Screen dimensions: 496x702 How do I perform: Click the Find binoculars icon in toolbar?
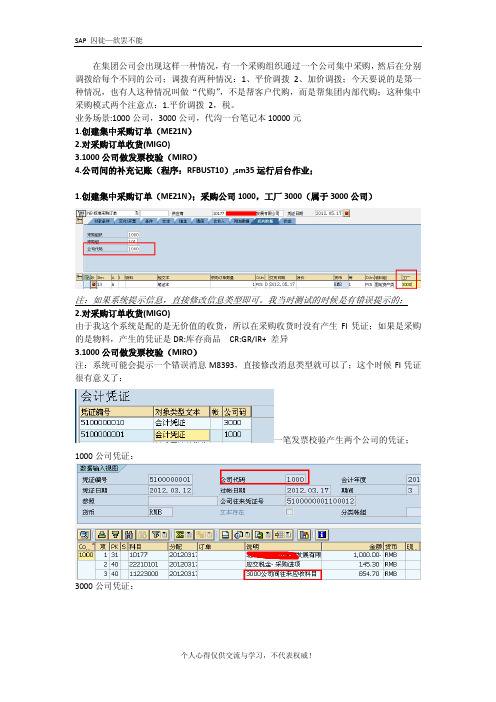point(128,535)
